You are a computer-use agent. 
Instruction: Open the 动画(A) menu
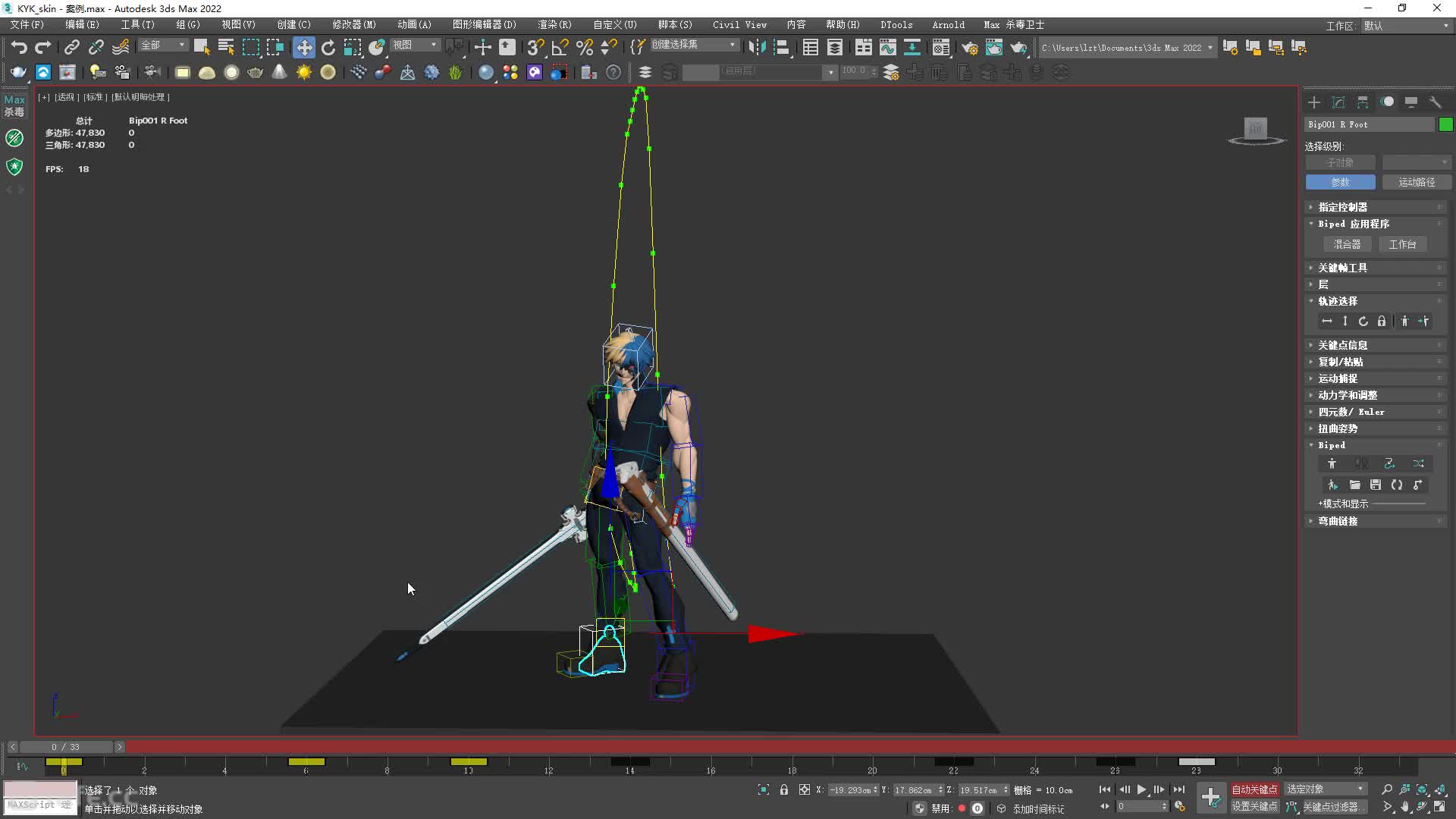point(414,25)
